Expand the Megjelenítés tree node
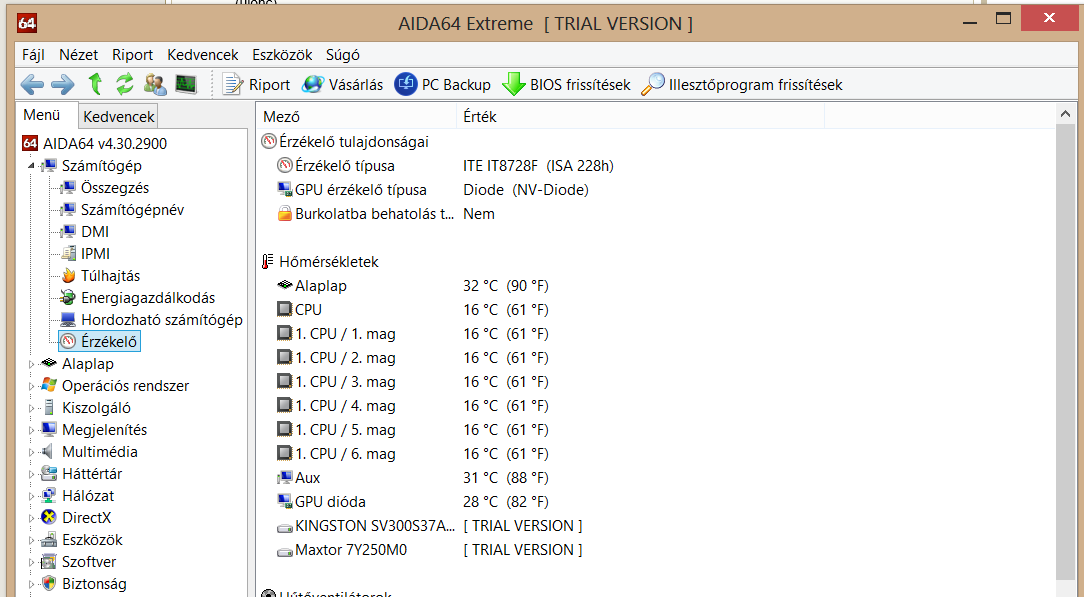Image resolution: width=1084 pixels, height=597 pixels. 30,430
